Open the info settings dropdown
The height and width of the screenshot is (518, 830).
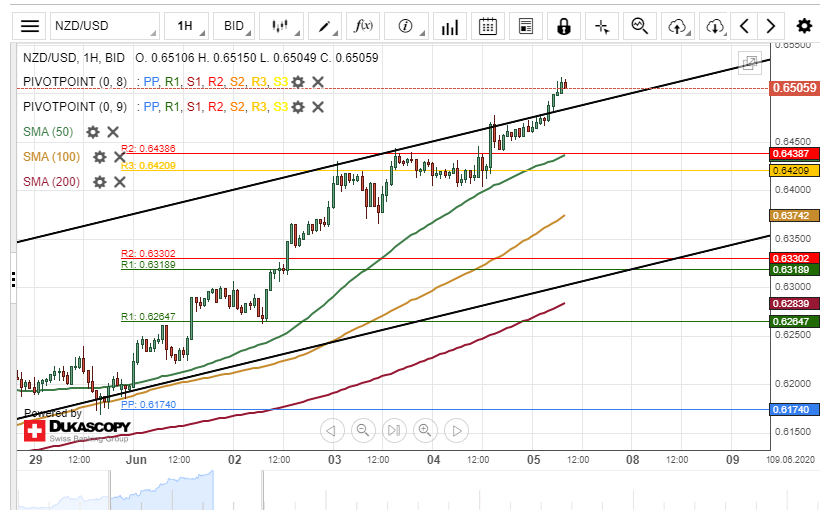pyautogui.click(x=405, y=26)
